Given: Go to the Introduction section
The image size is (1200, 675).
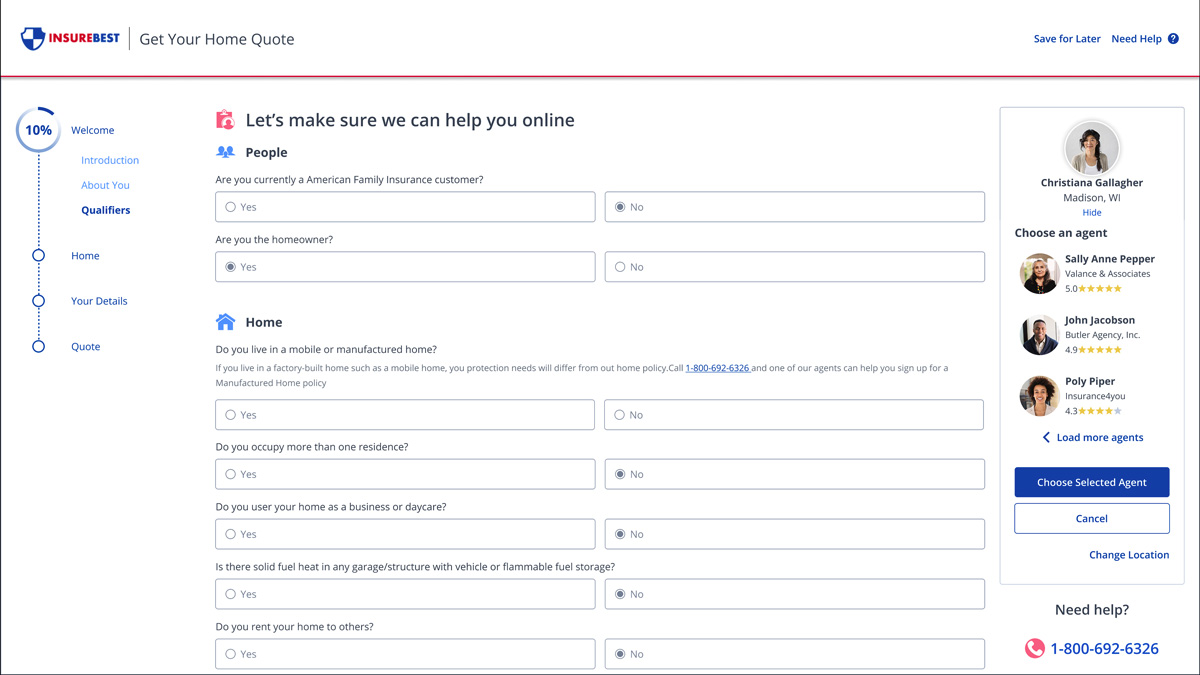Looking at the screenshot, I should pos(109,159).
